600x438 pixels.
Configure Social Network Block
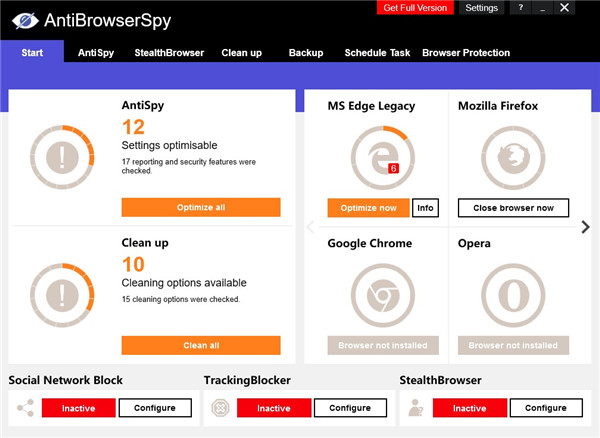tap(155, 408)
